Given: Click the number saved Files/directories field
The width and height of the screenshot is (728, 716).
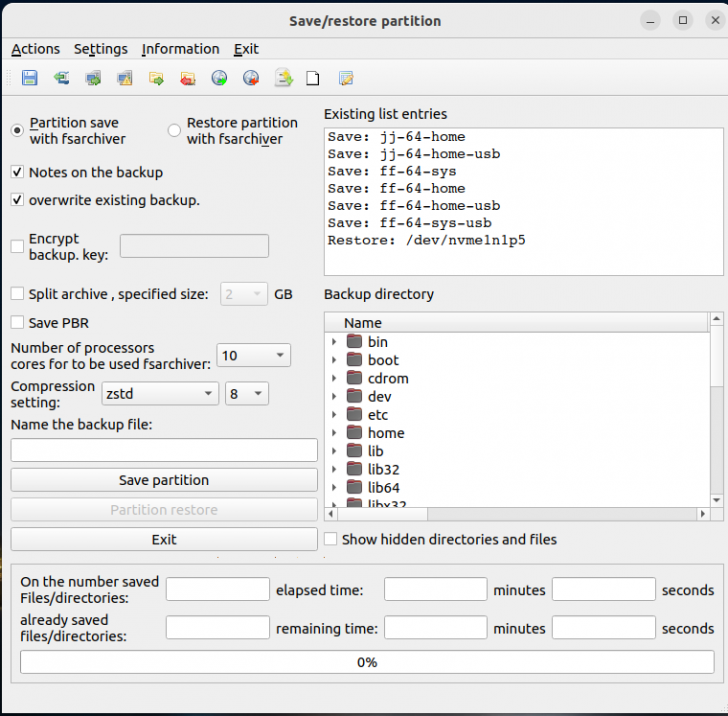Looking at the screenshot, I should click(218, 589).
